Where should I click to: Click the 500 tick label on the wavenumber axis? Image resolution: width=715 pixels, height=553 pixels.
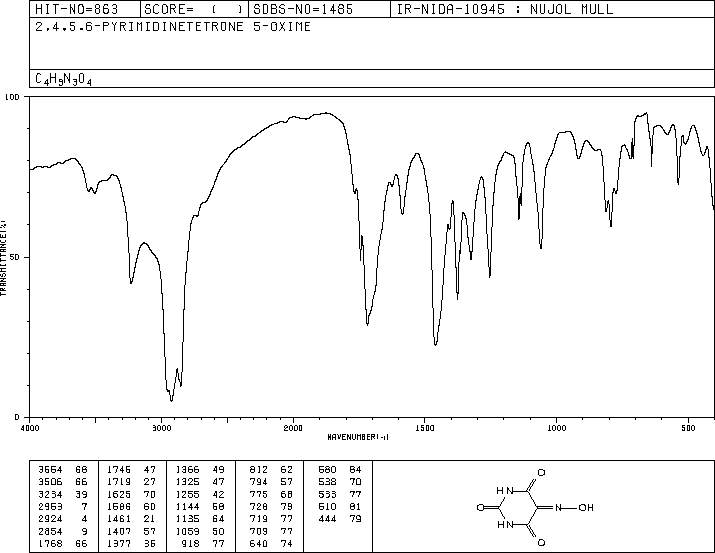(689, 428)
